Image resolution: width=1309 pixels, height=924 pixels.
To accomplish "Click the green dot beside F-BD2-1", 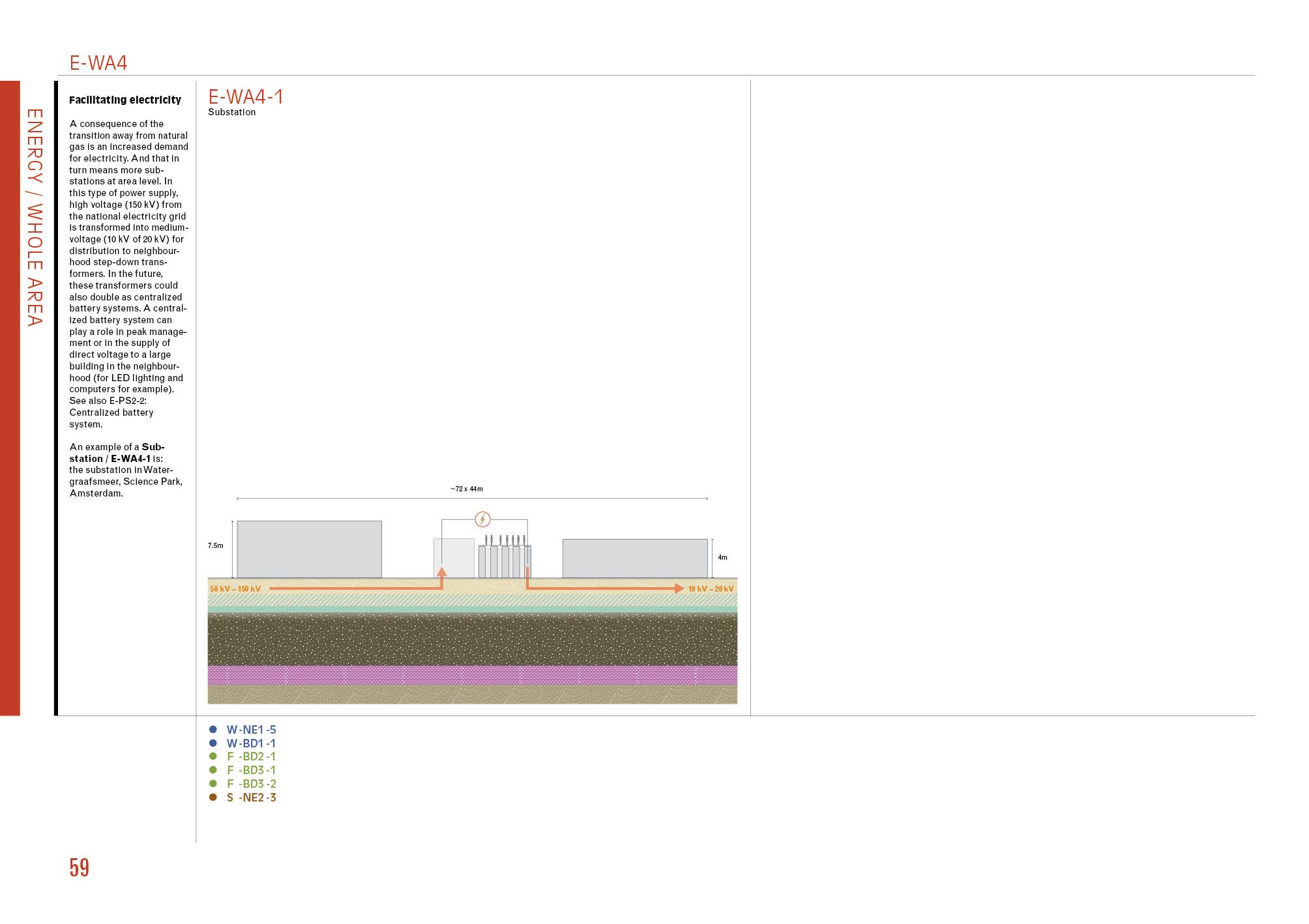I will [x=213, y=757].
